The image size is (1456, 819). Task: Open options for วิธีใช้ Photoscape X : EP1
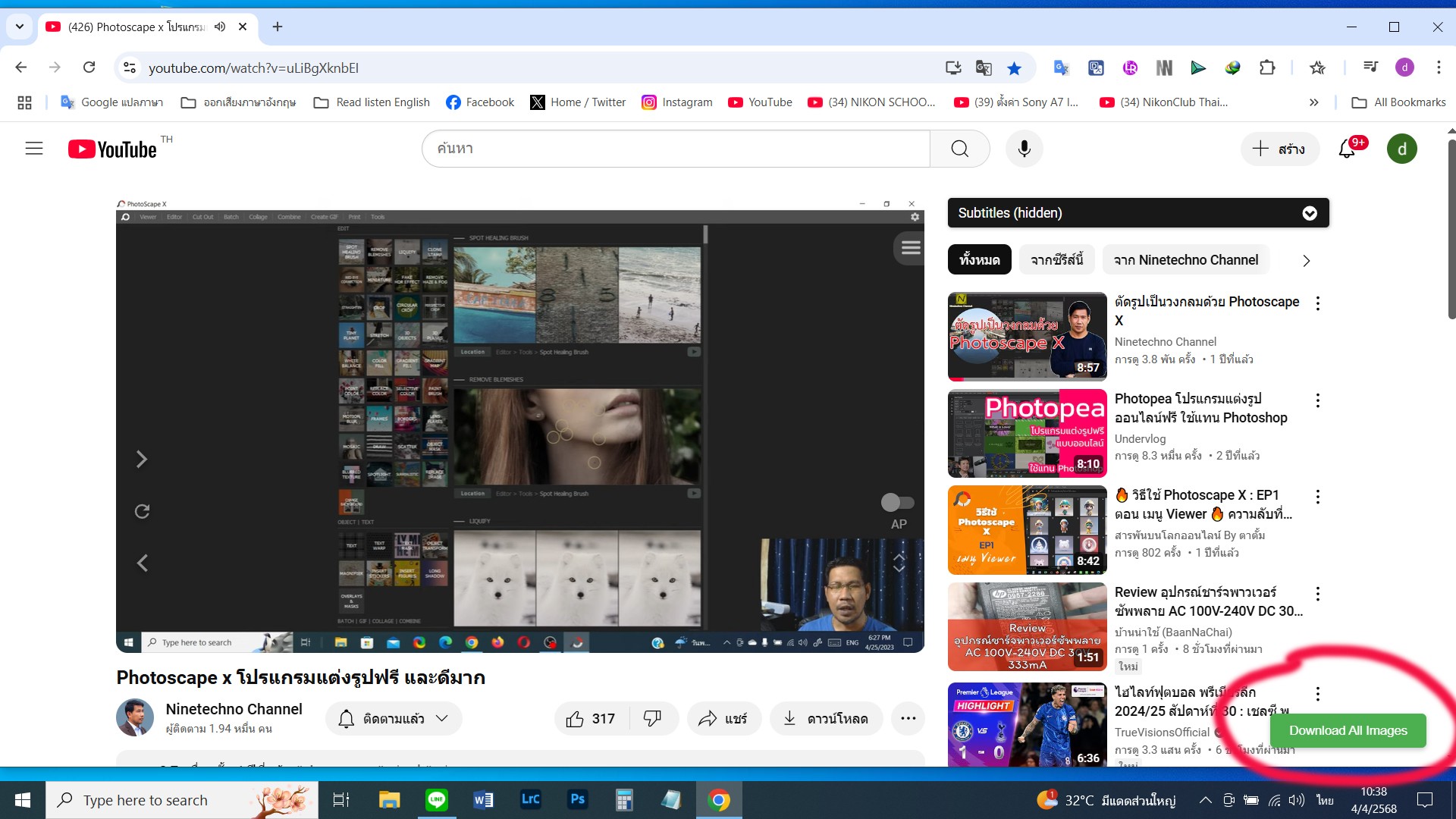[1318, 497]
